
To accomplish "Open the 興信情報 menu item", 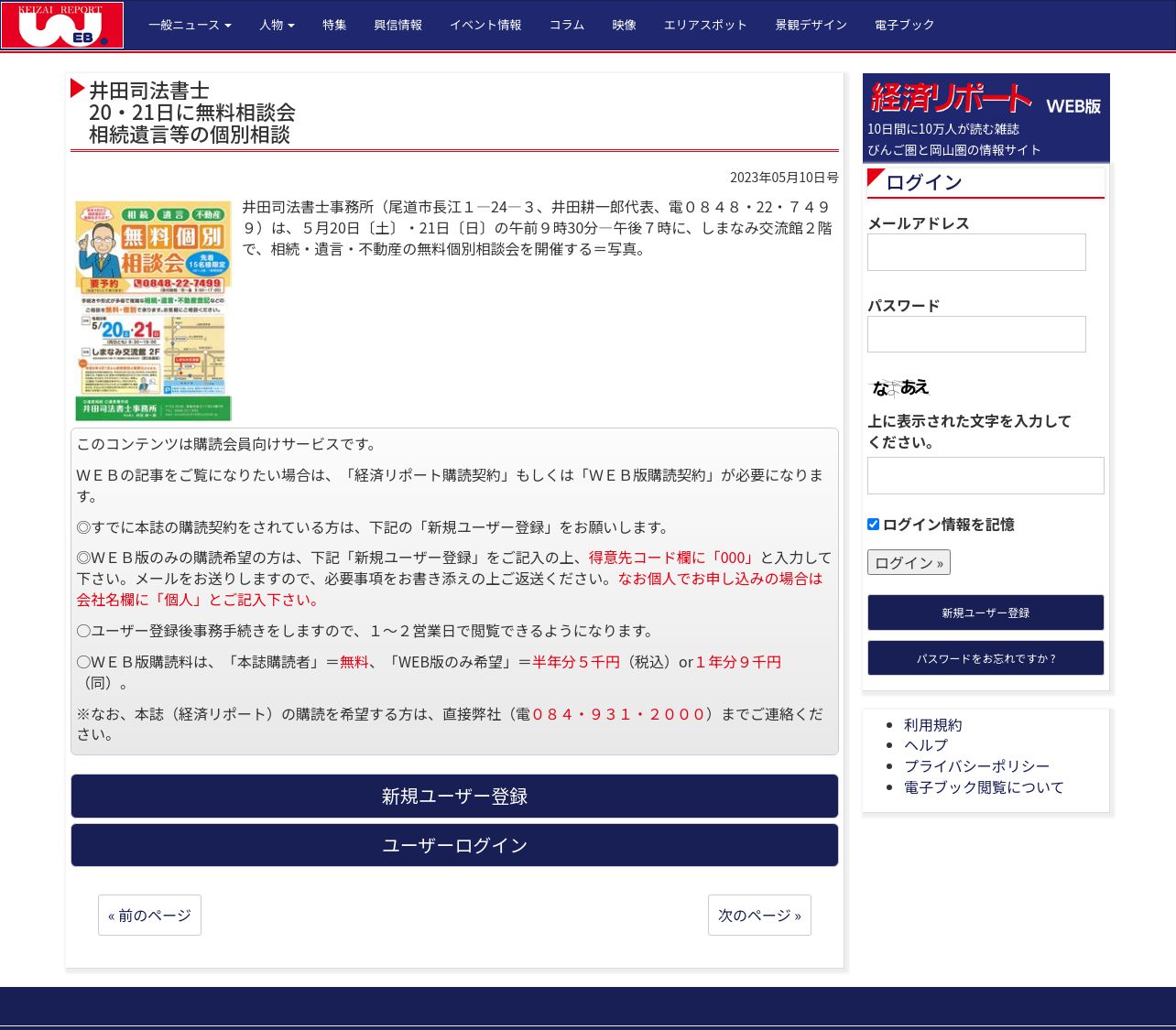I will [x=398, y=25].
